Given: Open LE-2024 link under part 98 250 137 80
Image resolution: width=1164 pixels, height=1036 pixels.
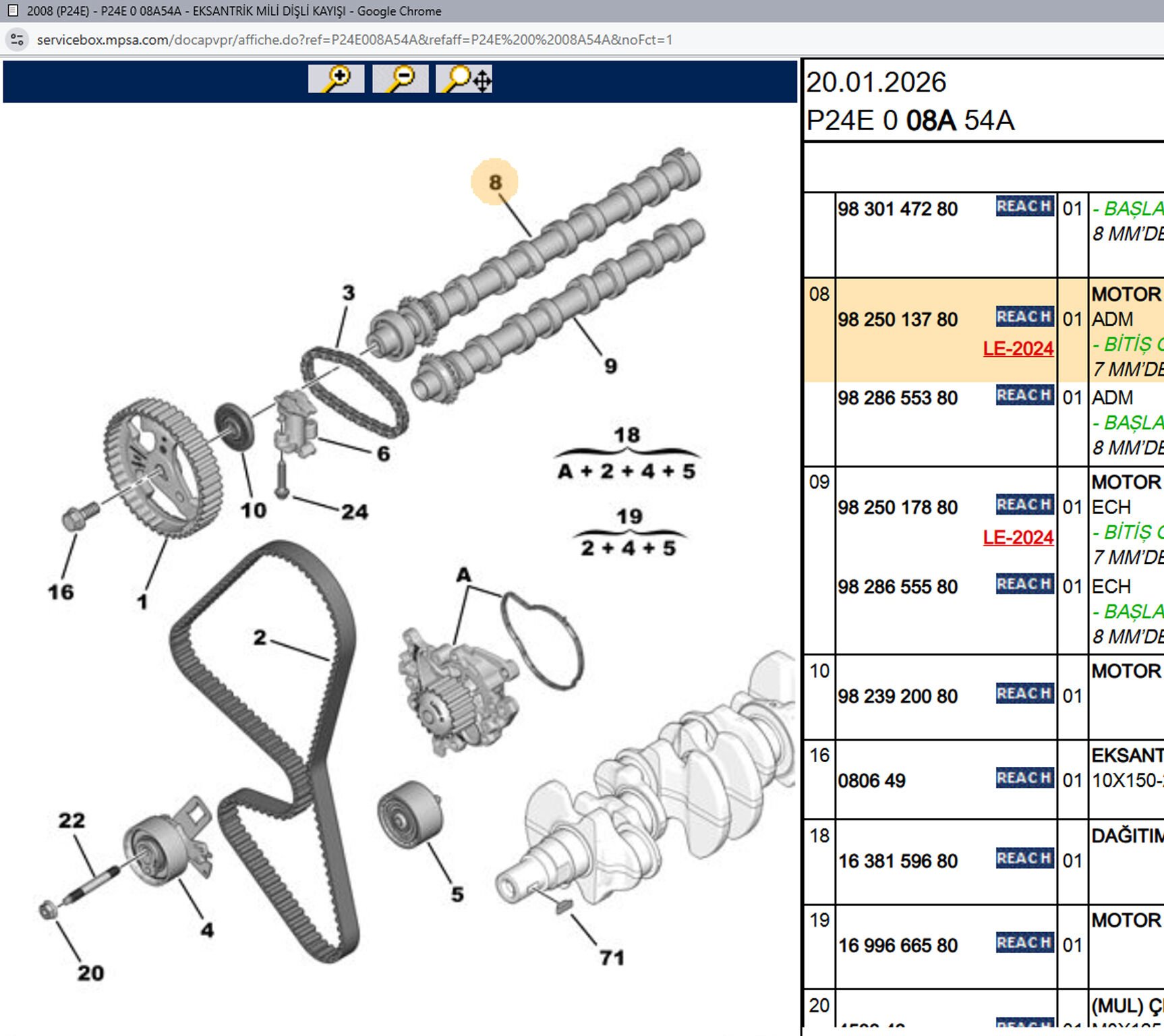Looking at the screenshot, I should click(x=1018, y=349).
